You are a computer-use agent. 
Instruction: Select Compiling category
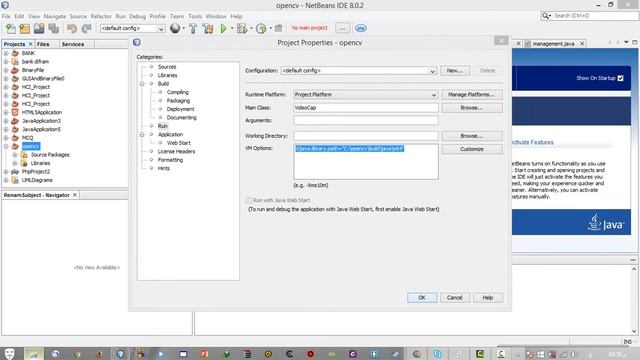coord(178,92)
